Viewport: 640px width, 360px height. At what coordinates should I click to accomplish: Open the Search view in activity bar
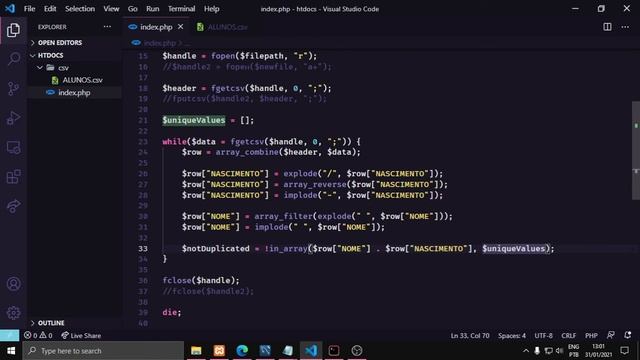coord(13,59)
